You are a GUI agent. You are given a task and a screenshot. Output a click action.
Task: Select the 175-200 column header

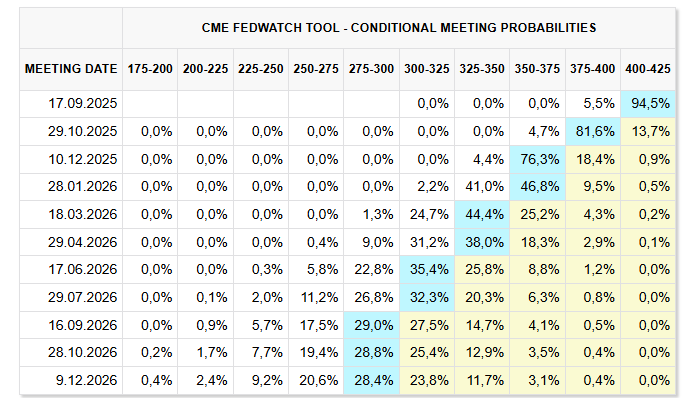point(150,69)
